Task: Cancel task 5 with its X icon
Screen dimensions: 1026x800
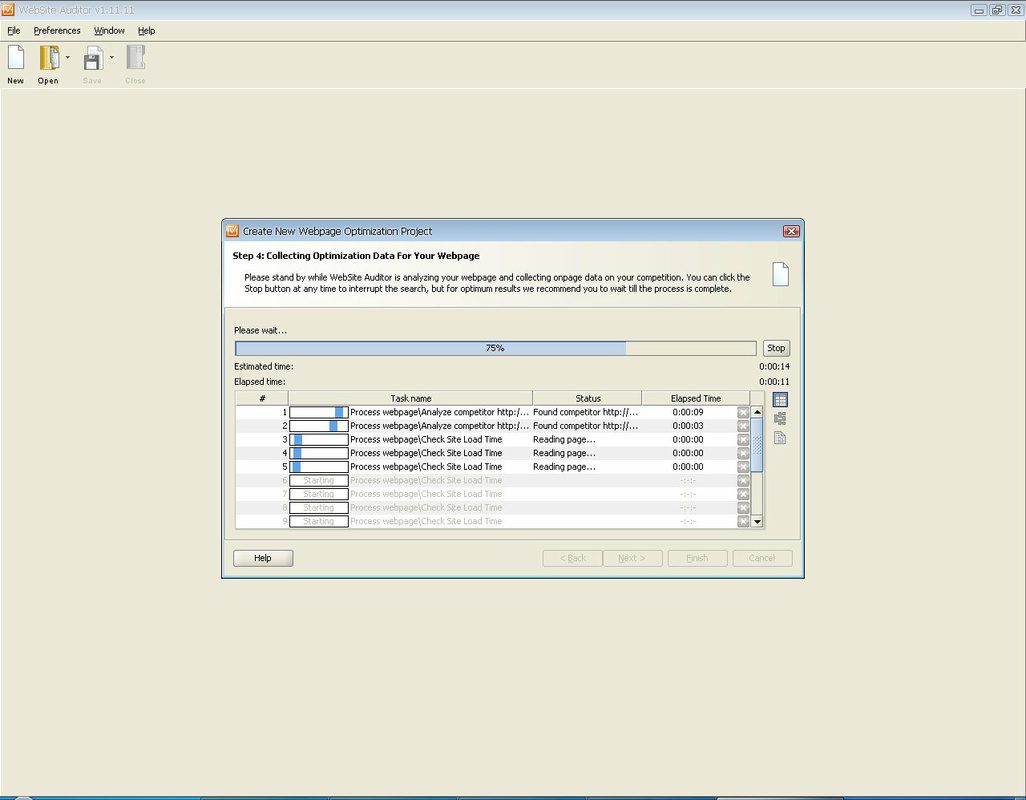Action: tap(743, 467)
